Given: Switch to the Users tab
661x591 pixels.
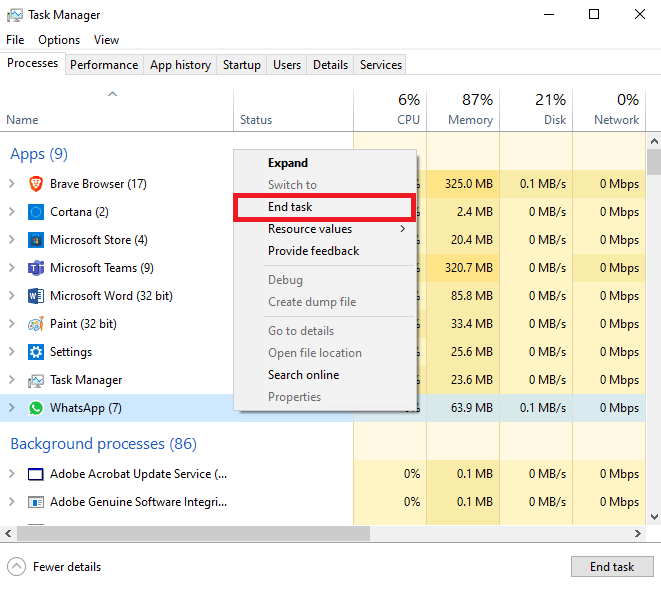Looking at the screenshot, I should point(287,65).
